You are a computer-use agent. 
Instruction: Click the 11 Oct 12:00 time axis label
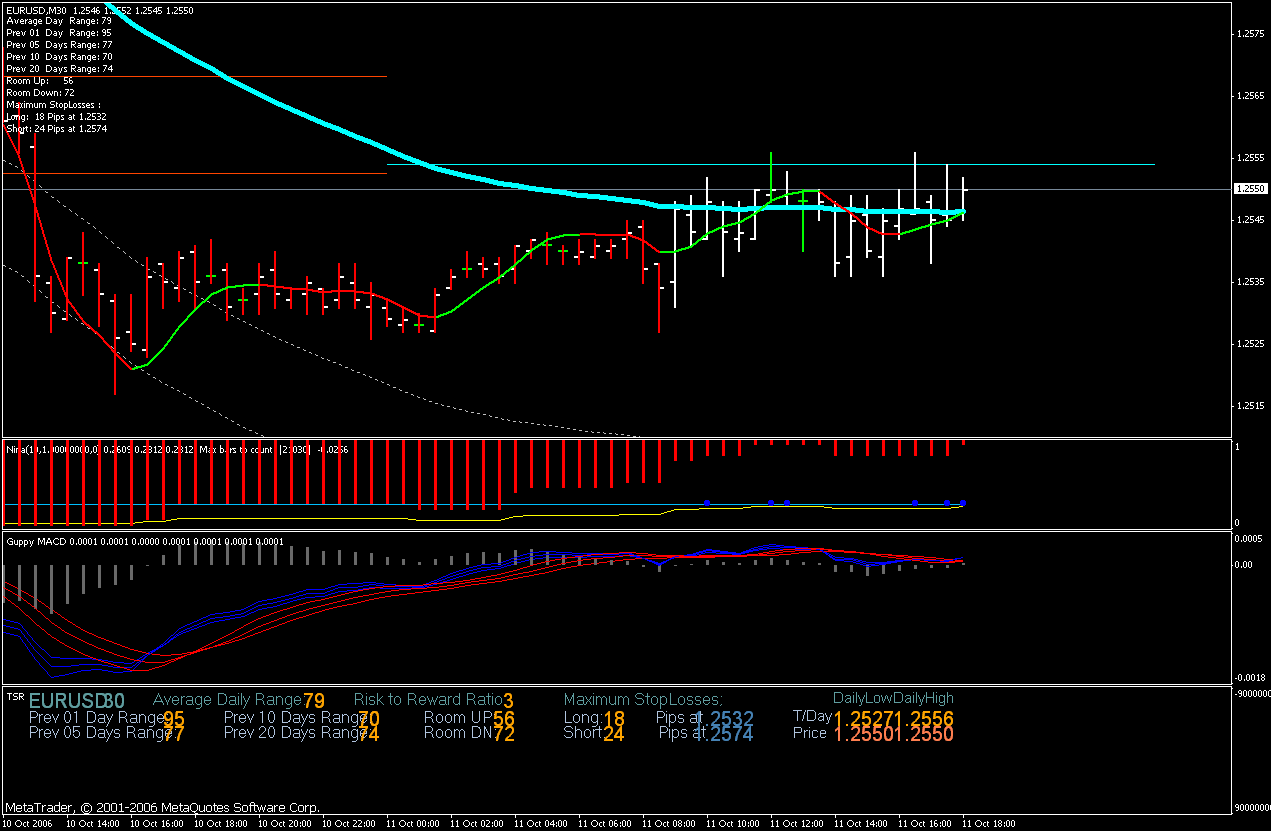[x=795, y=823]
